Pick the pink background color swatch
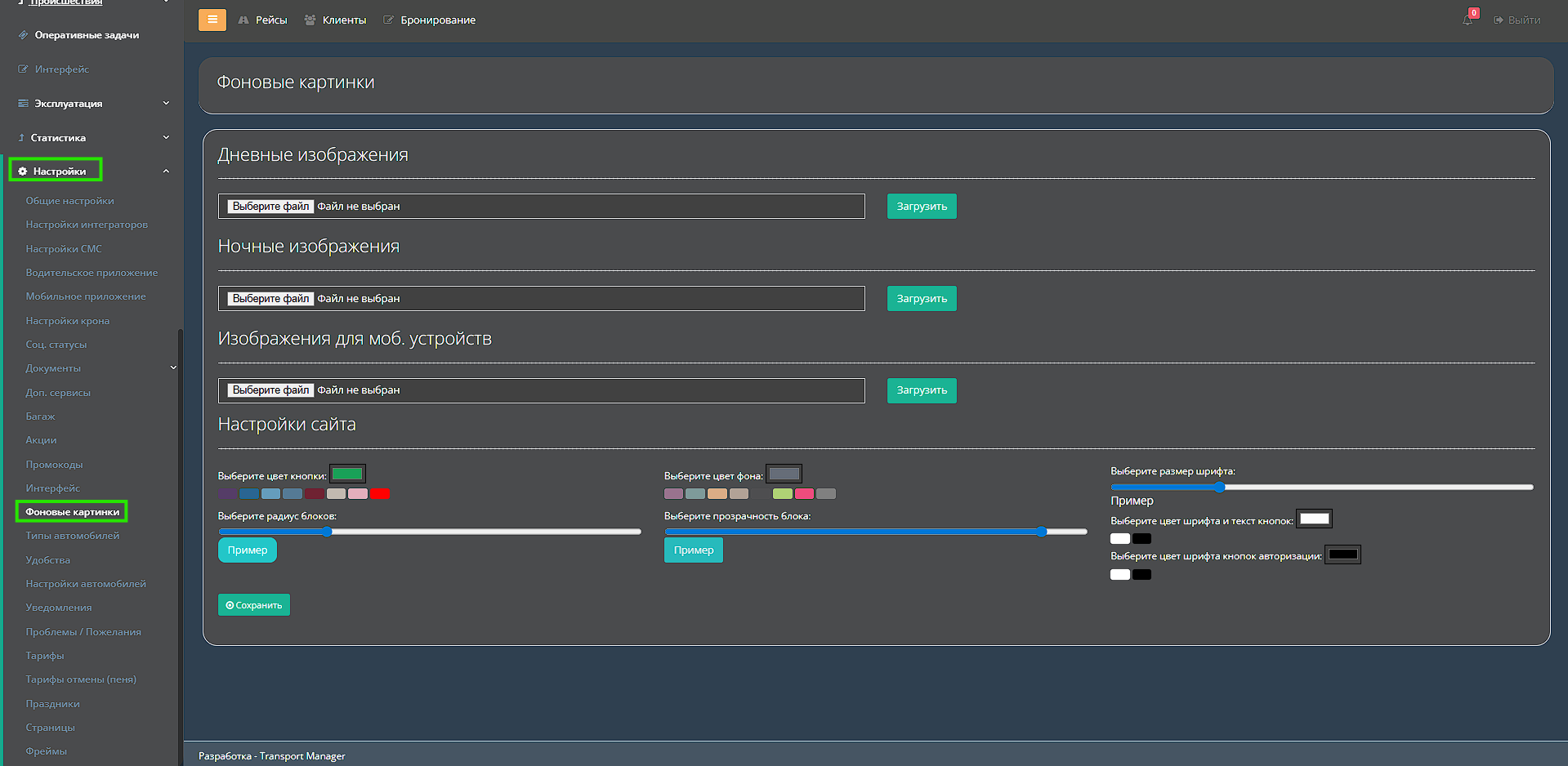This screenshot has height=766, width=1568. 804,494
